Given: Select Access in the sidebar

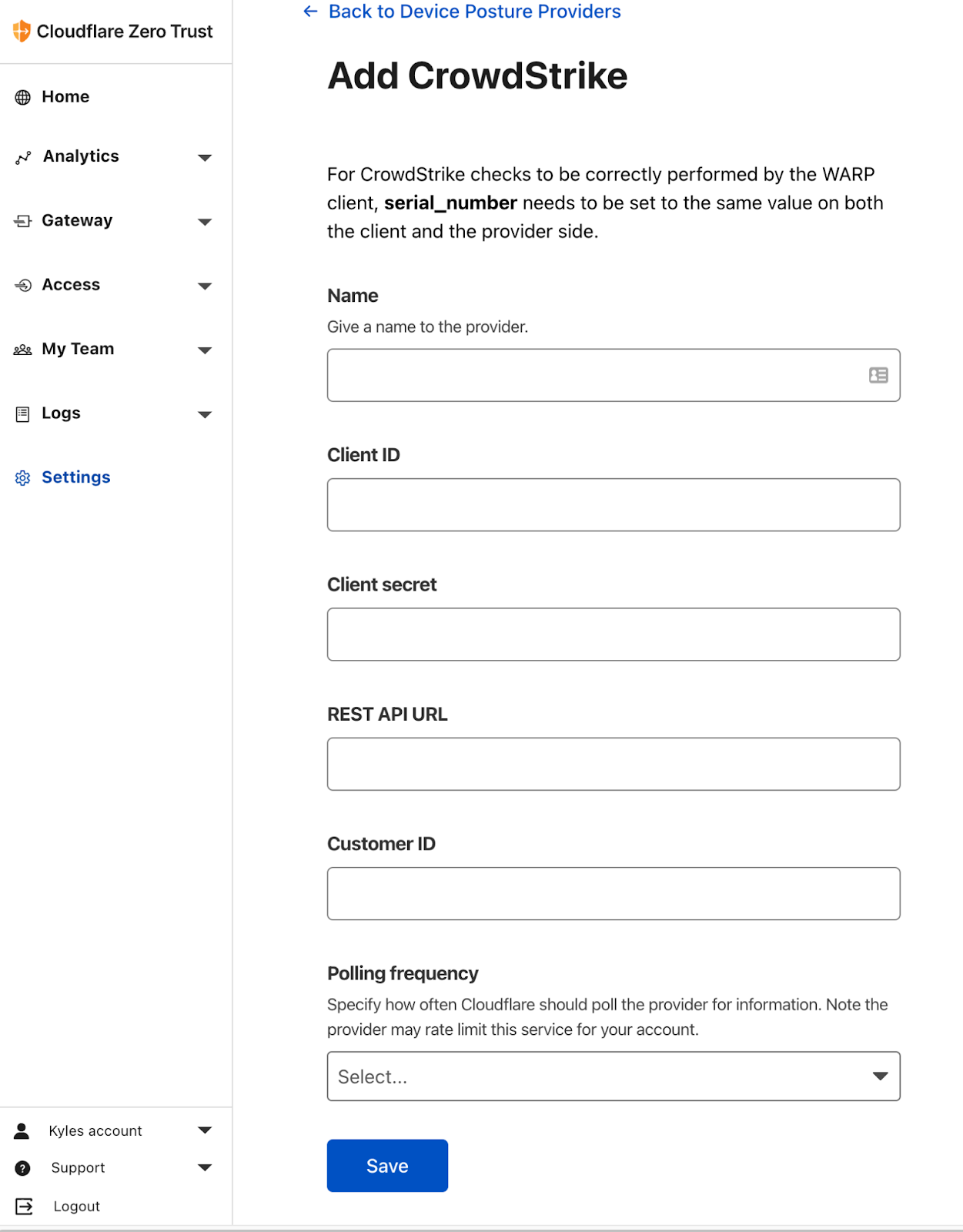Looking at the screenshot, I should tap(71, 284).
